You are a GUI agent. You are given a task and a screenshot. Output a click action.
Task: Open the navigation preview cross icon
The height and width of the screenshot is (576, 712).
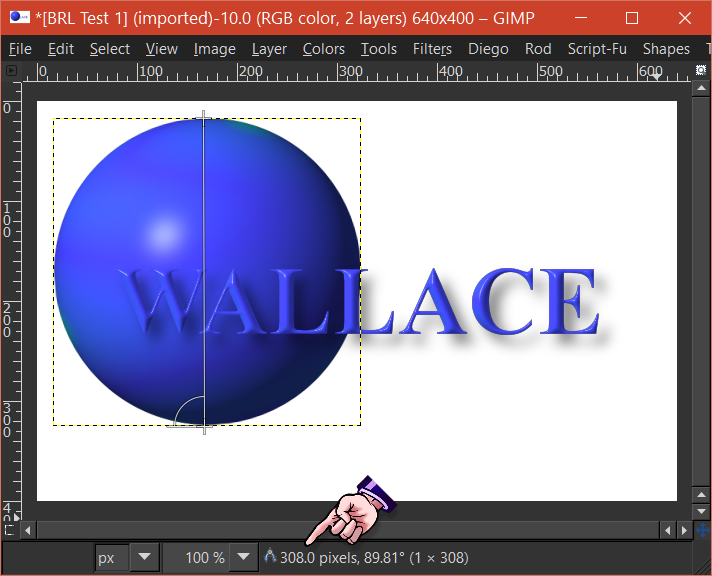702,530
